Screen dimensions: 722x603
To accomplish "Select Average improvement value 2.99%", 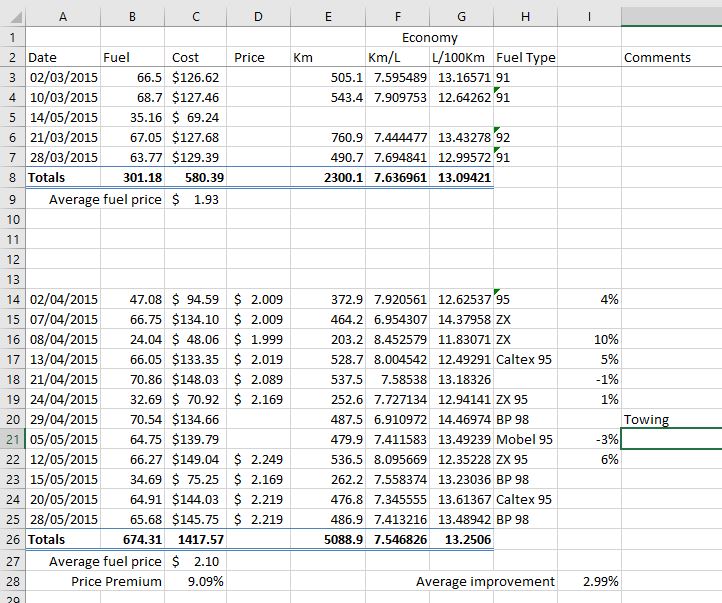I will tap(589, 581).
